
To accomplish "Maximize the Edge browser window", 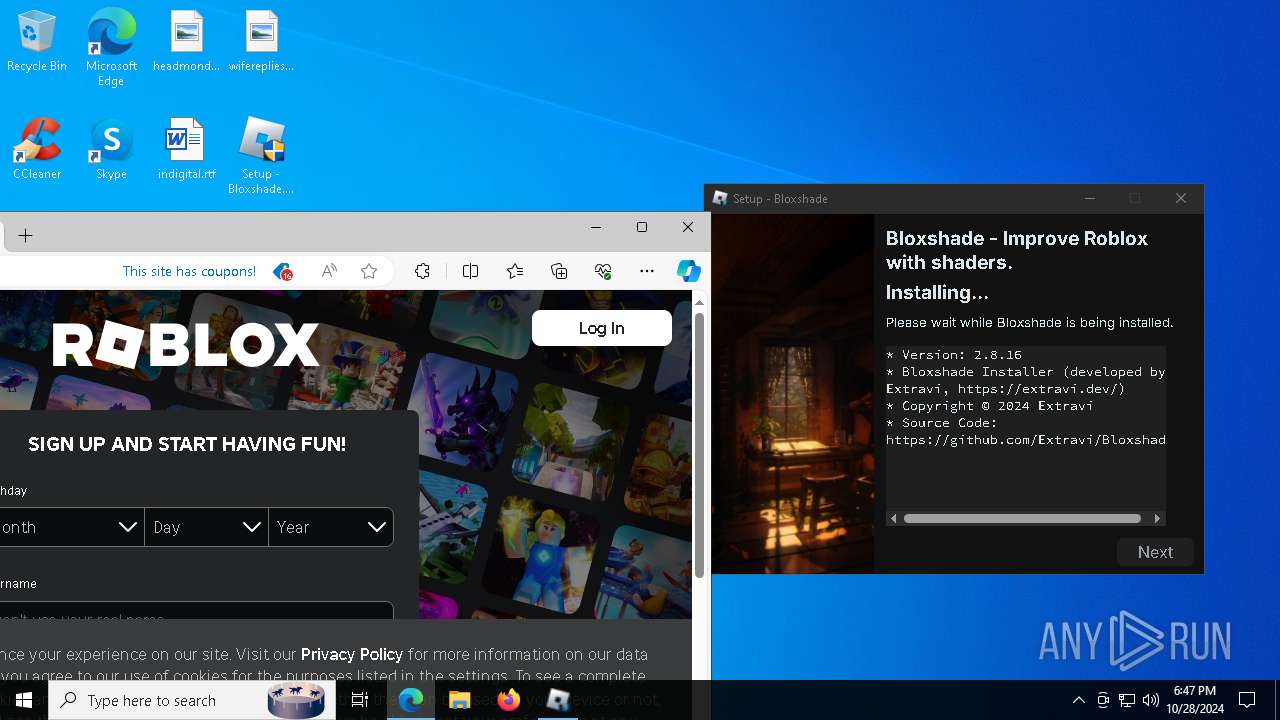I will coord(642,227).
